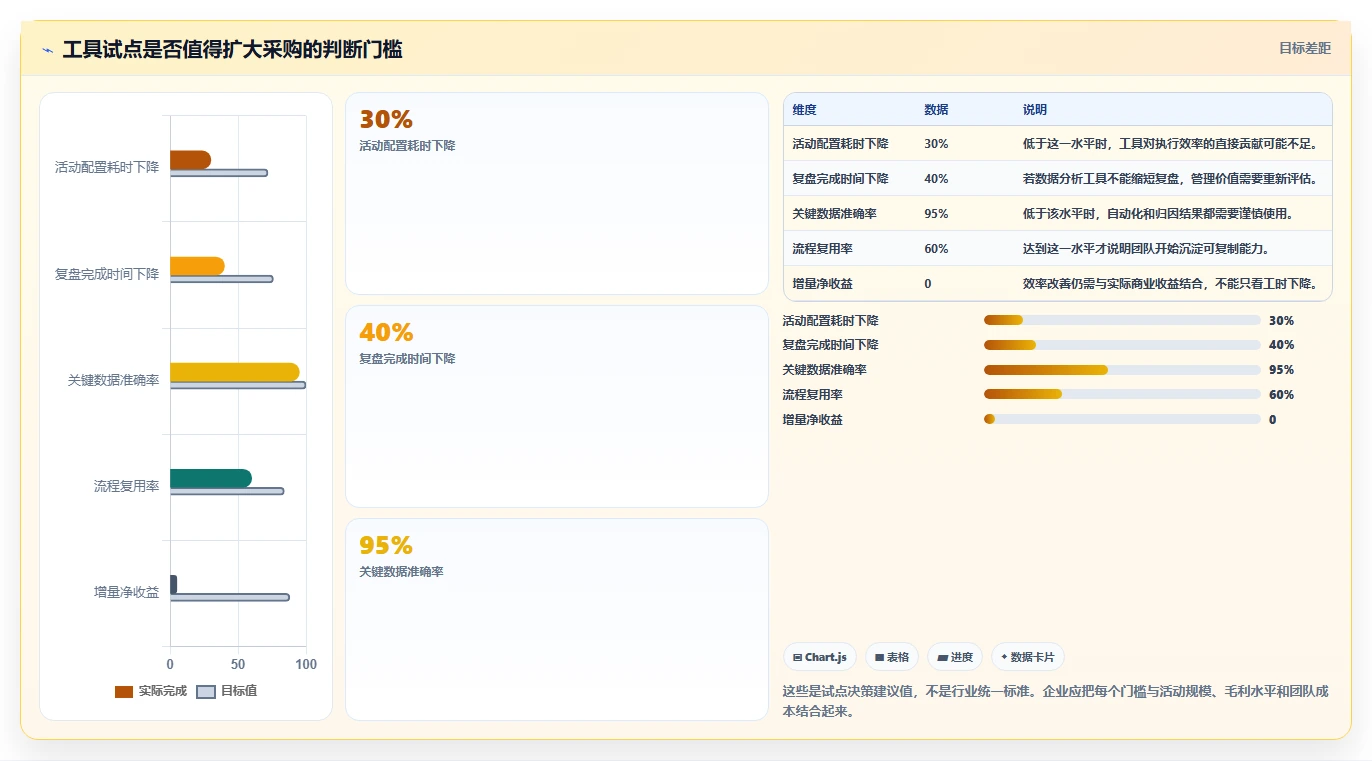This screenshot has width=1372, height=761.
Task: Toggle the 目标值 legend color box
Action: point(206,691)
